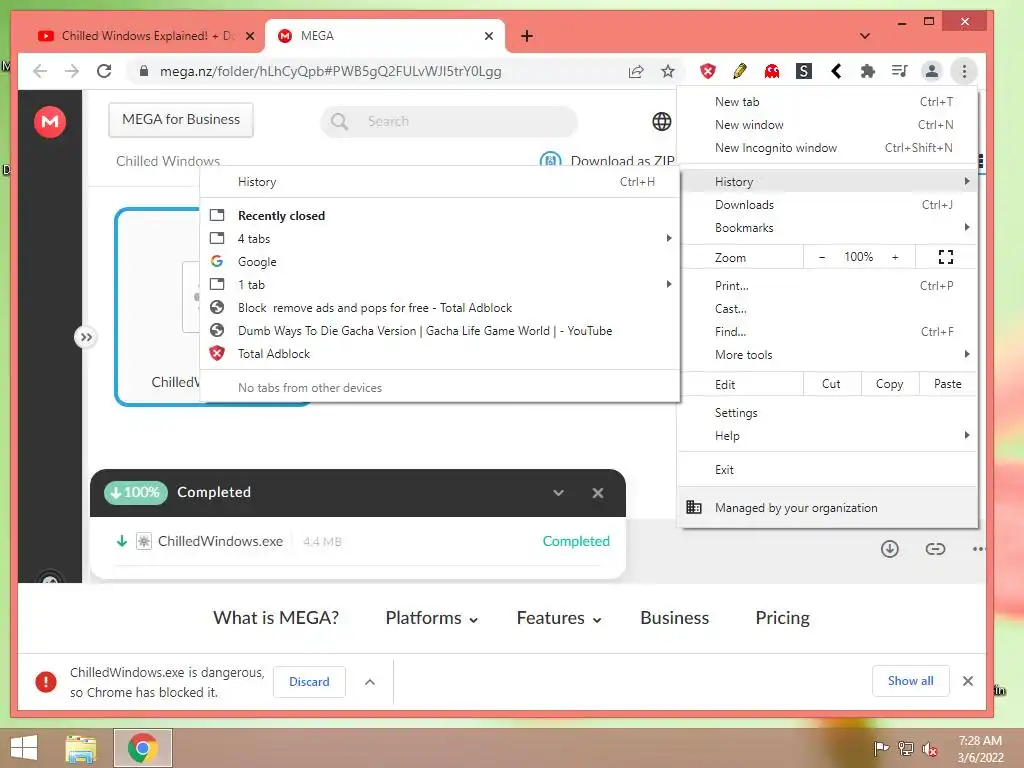Image resolution: width=1024 pixels, height=768 pixels.
Task: Open the tab search dropdown chevron
Action: click(x=865, y=36)
